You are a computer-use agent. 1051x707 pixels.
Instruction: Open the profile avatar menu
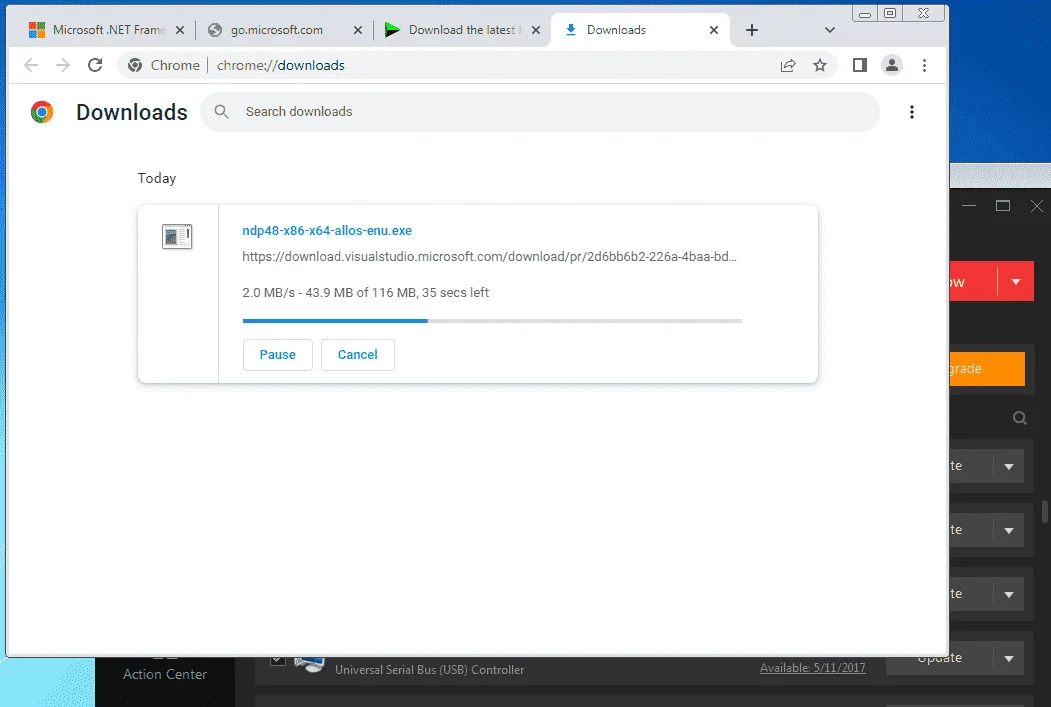(892, 65)
